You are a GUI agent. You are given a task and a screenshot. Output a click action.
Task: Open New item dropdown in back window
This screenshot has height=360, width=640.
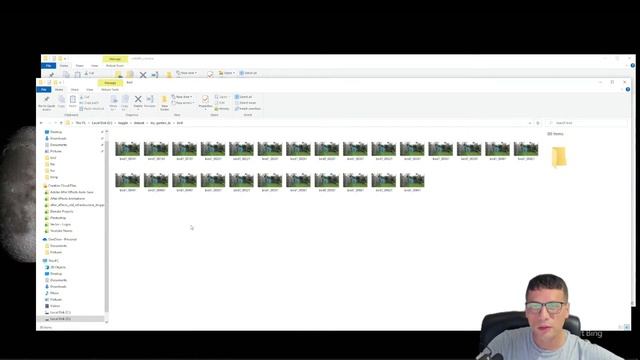point(187,73)
